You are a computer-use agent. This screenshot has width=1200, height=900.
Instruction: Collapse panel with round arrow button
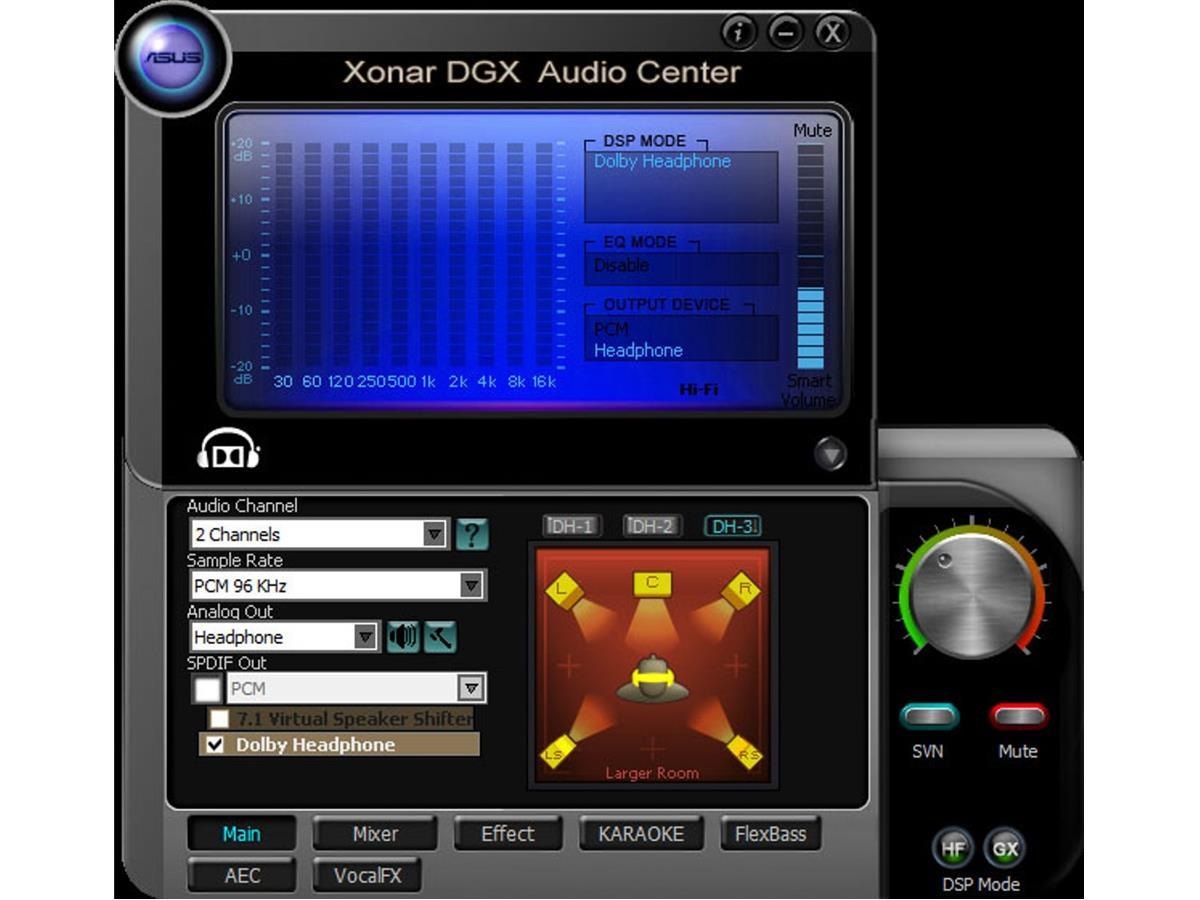(x=829, y=454)
